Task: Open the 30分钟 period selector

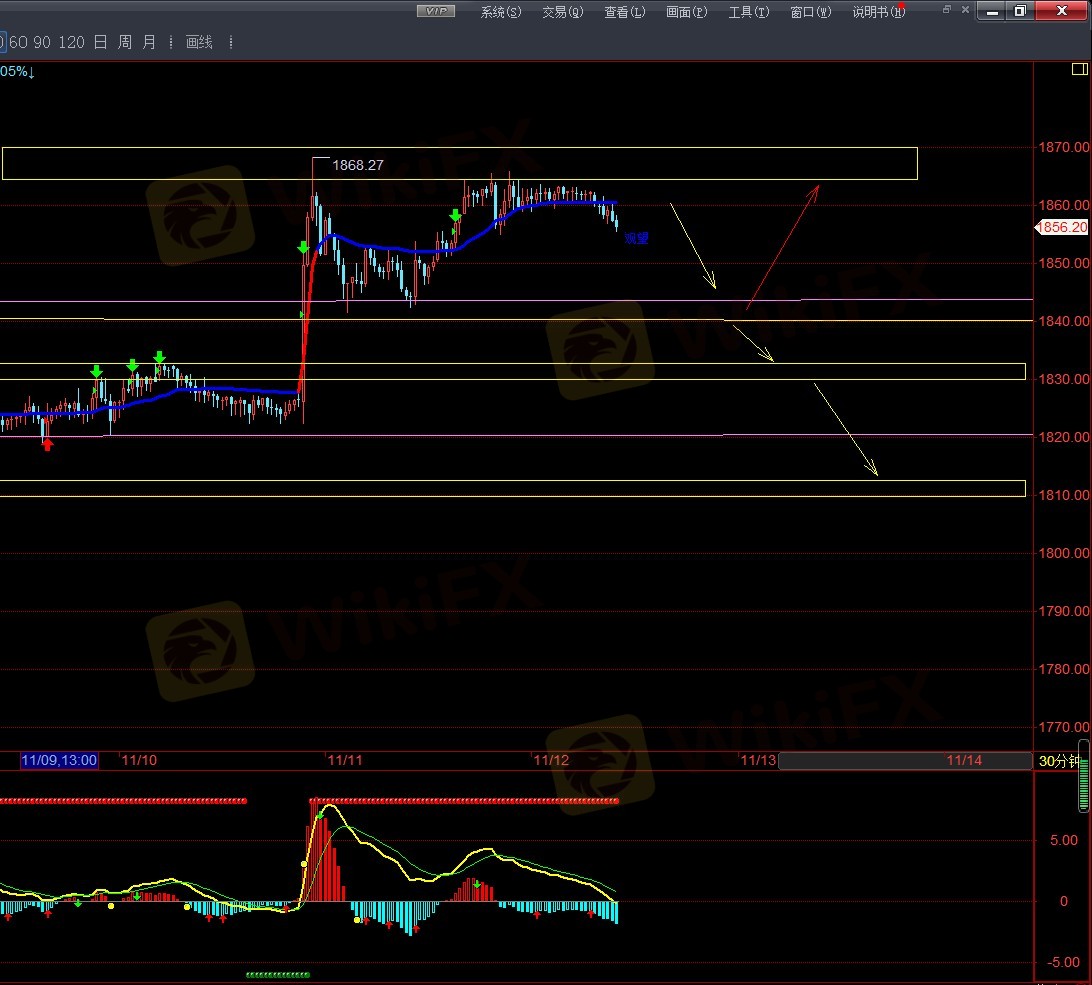Action: click(x=1059, y=761)
